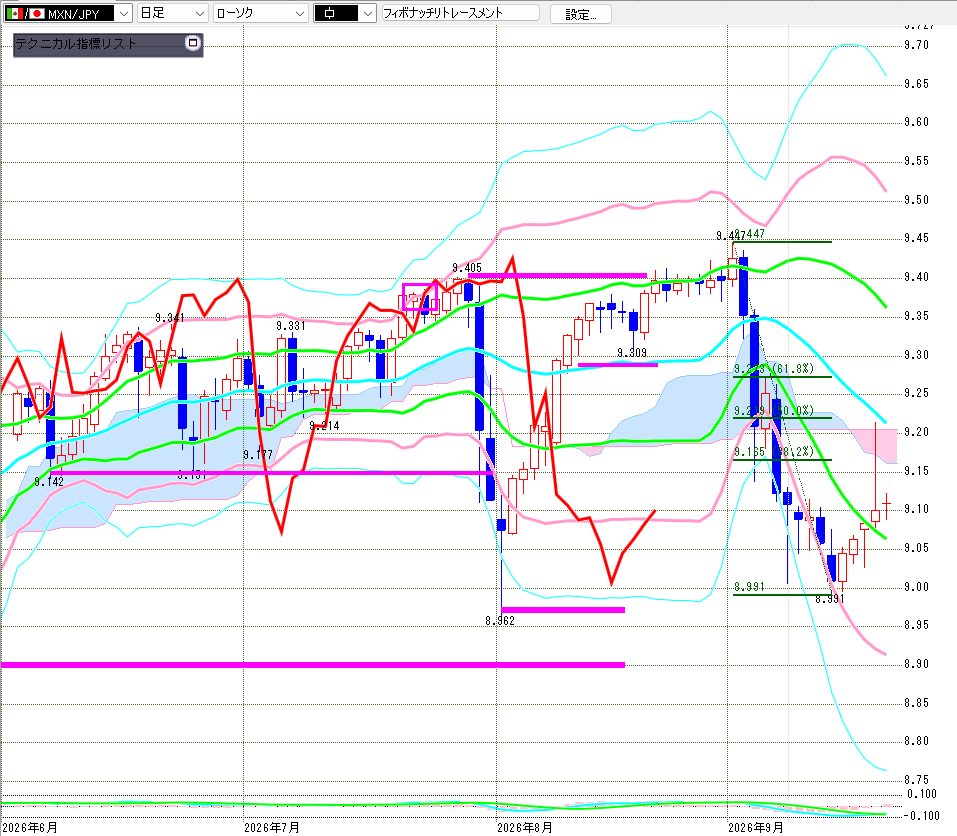Screen dimensions: 957x836
Task: Open the ローソク chart type dropdown
Action: (261, 13)
